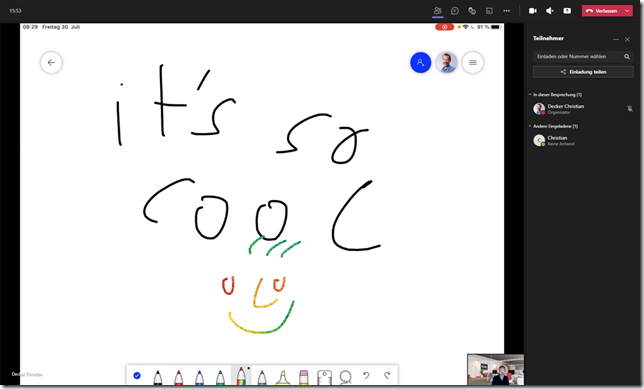
Task: Open the whiteboard hamburger menu
Action: pos(473,62)
